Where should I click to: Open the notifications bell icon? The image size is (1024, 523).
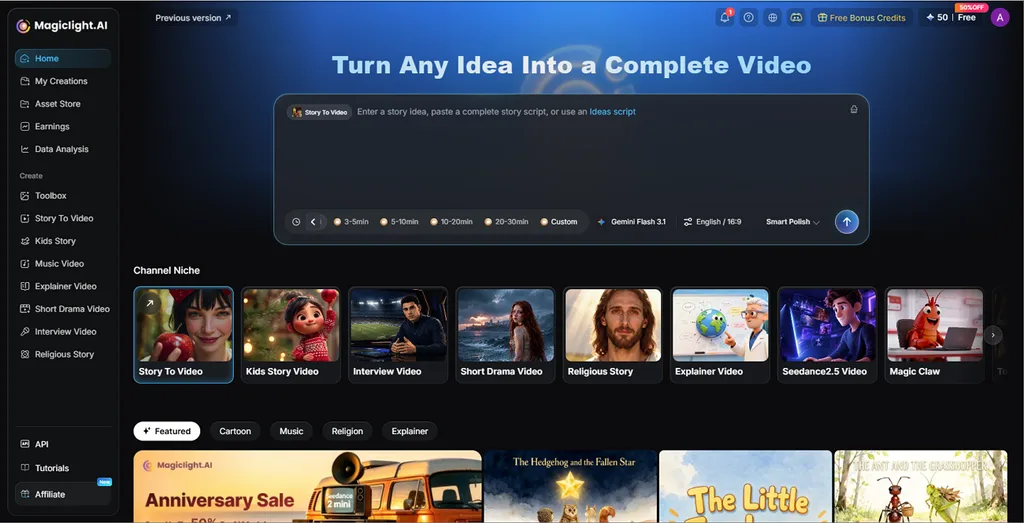[725, 18]
